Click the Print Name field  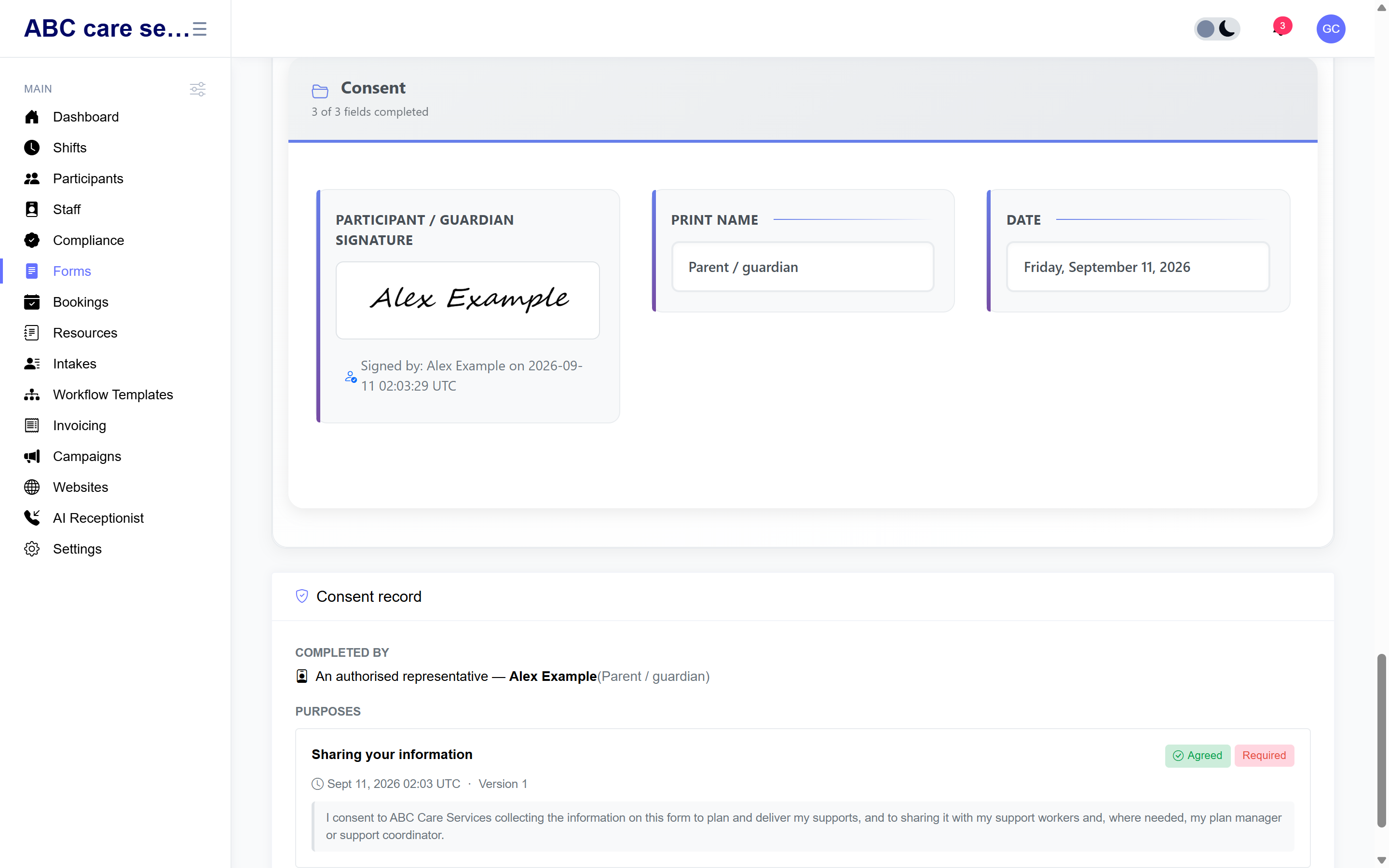803,267
